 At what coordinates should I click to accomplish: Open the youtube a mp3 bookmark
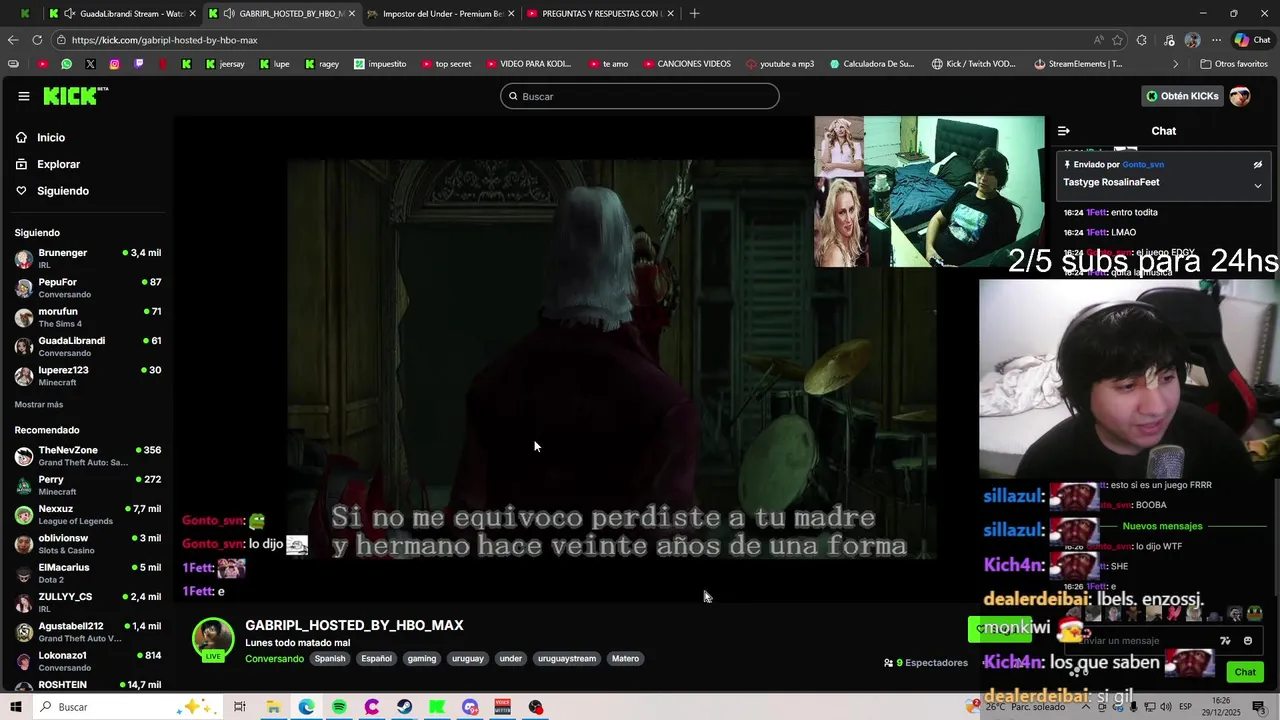(779, 64)
